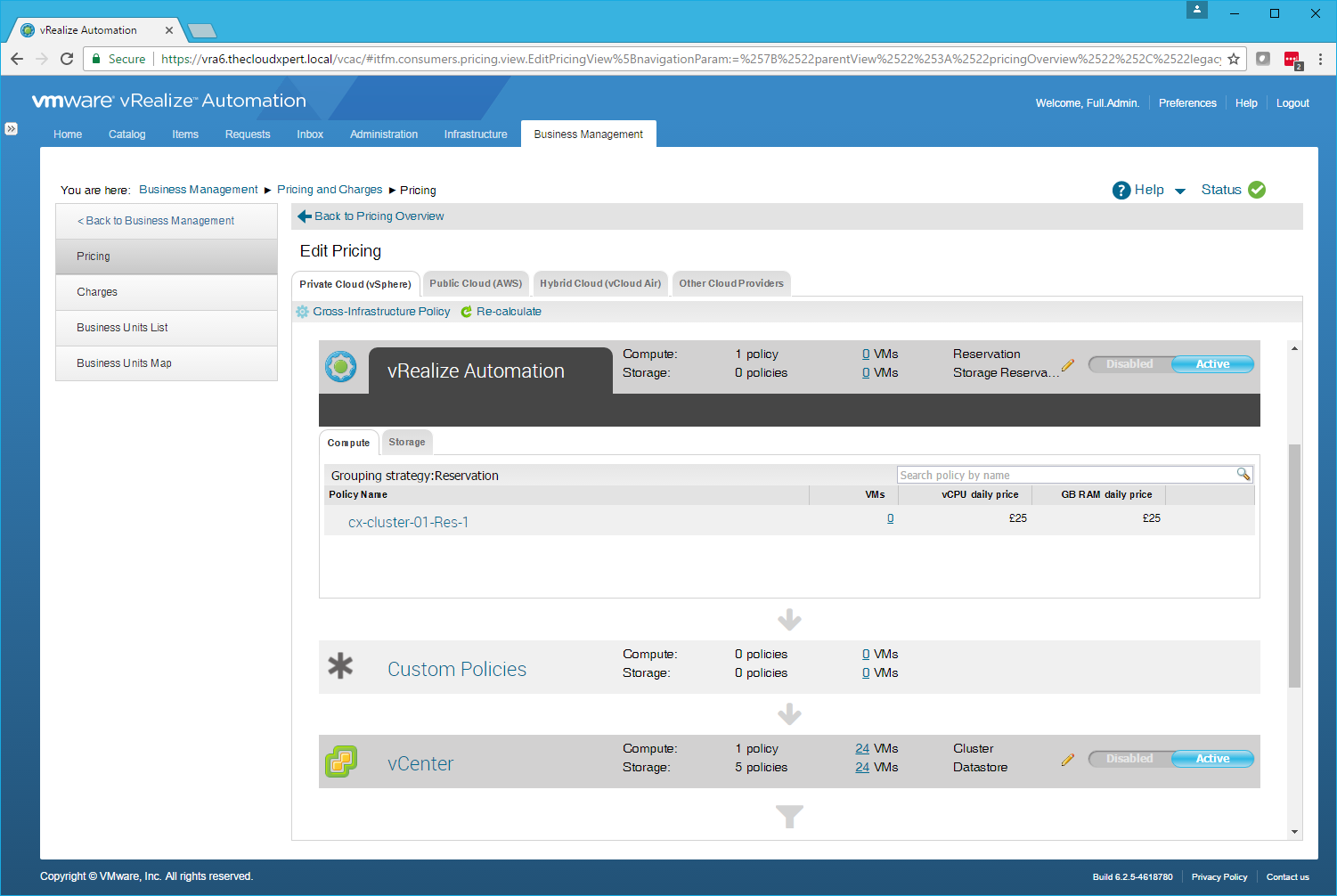Click the Custom Policies asterisk icon
The width and height of the screenshot is (1337, 896).
point(340,666)
